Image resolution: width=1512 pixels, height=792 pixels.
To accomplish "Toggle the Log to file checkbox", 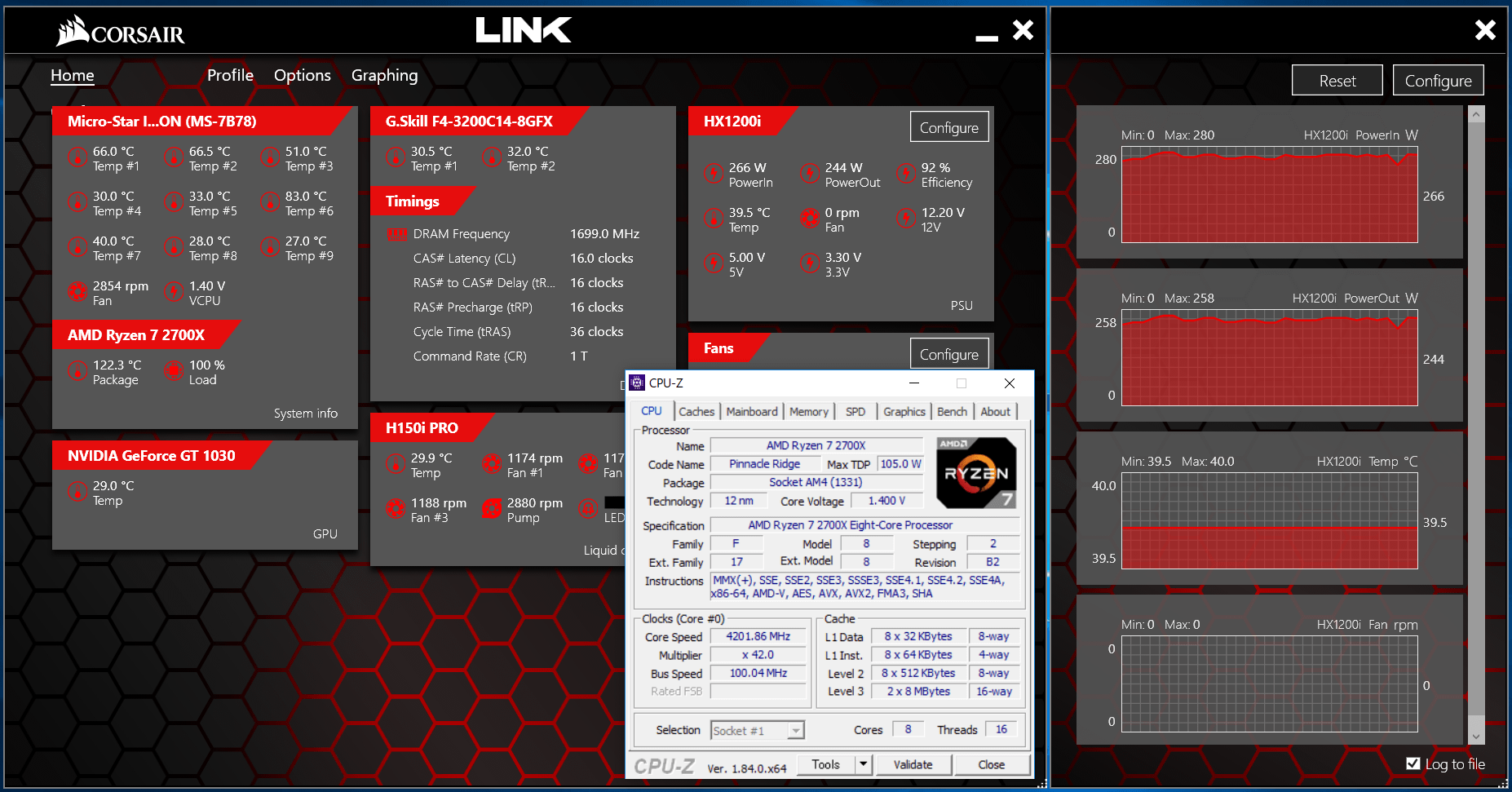I will point(1413,763).
